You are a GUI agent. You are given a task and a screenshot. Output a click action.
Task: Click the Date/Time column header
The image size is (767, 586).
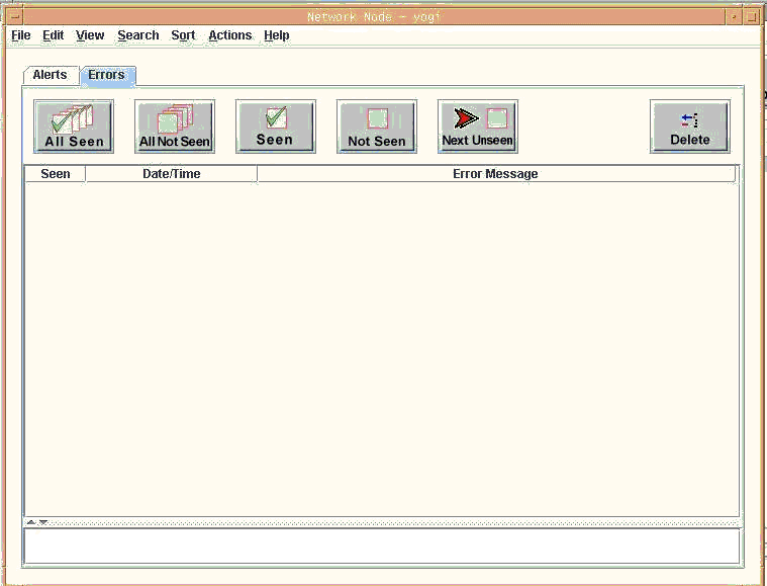click(x=171, y=174)
